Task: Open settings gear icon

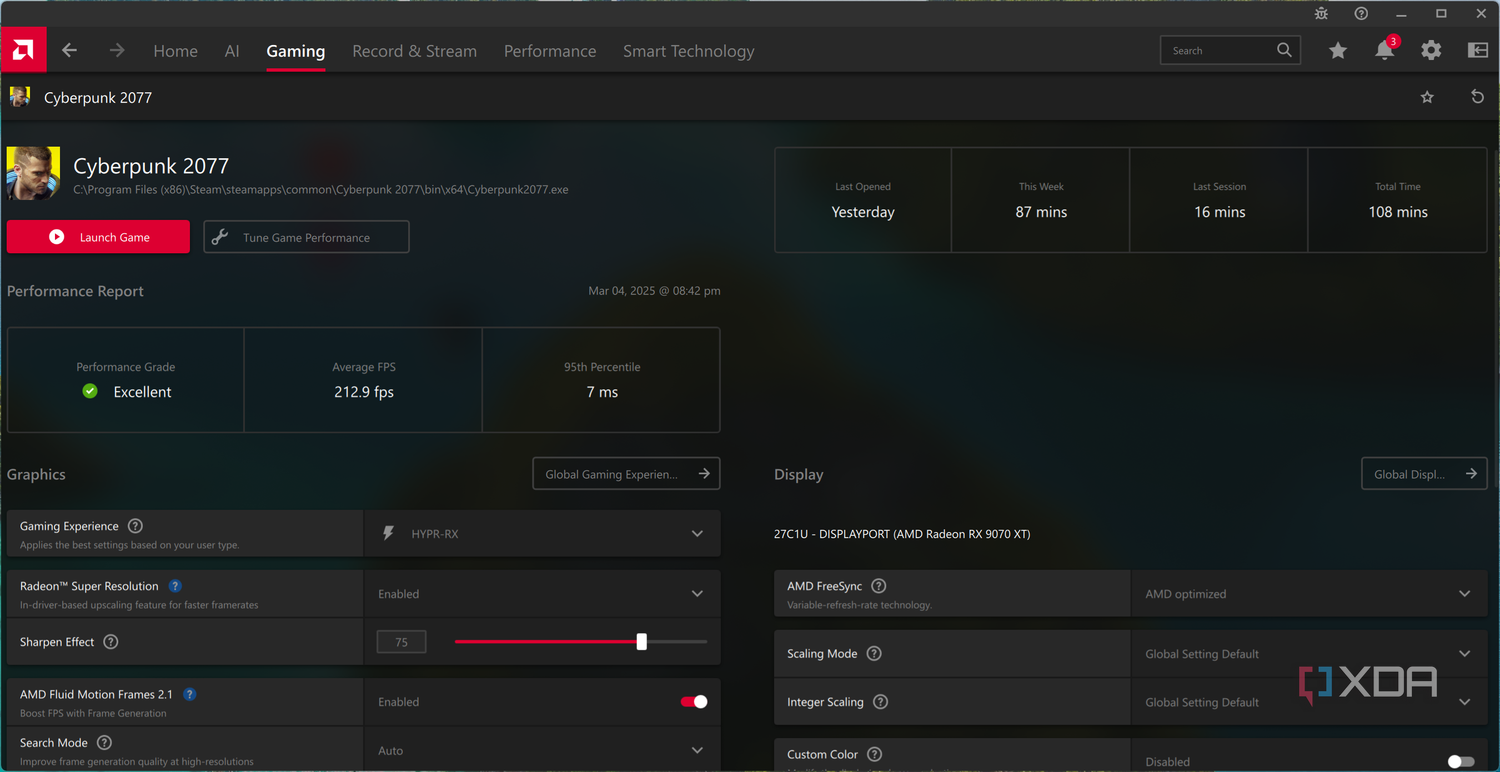Action: tap(1431, 51)
